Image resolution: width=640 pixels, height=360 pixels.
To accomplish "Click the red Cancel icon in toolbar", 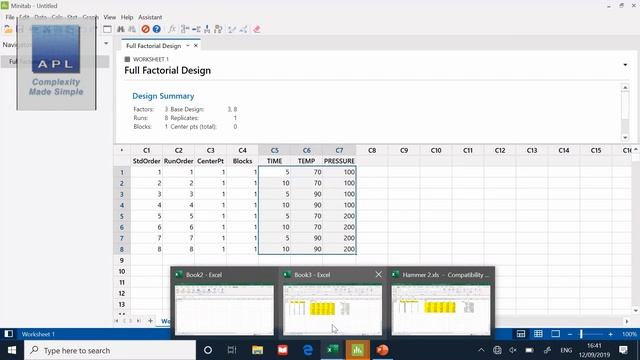I will point(145,29).
